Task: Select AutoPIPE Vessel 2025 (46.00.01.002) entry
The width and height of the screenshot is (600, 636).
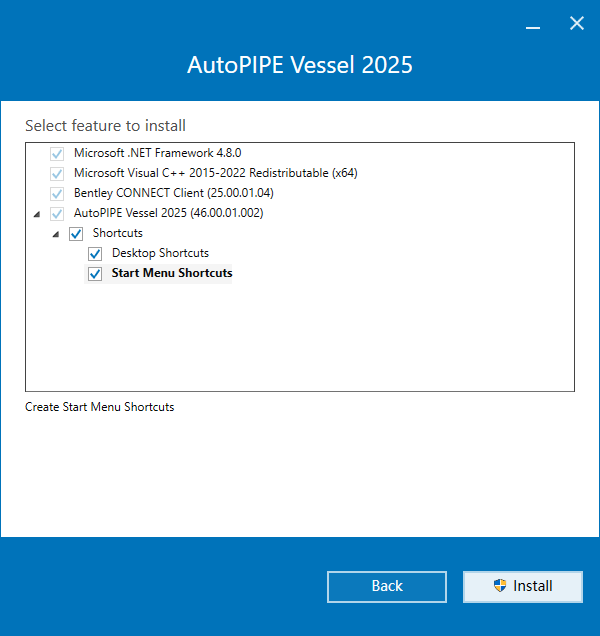Action: [168, 213]
